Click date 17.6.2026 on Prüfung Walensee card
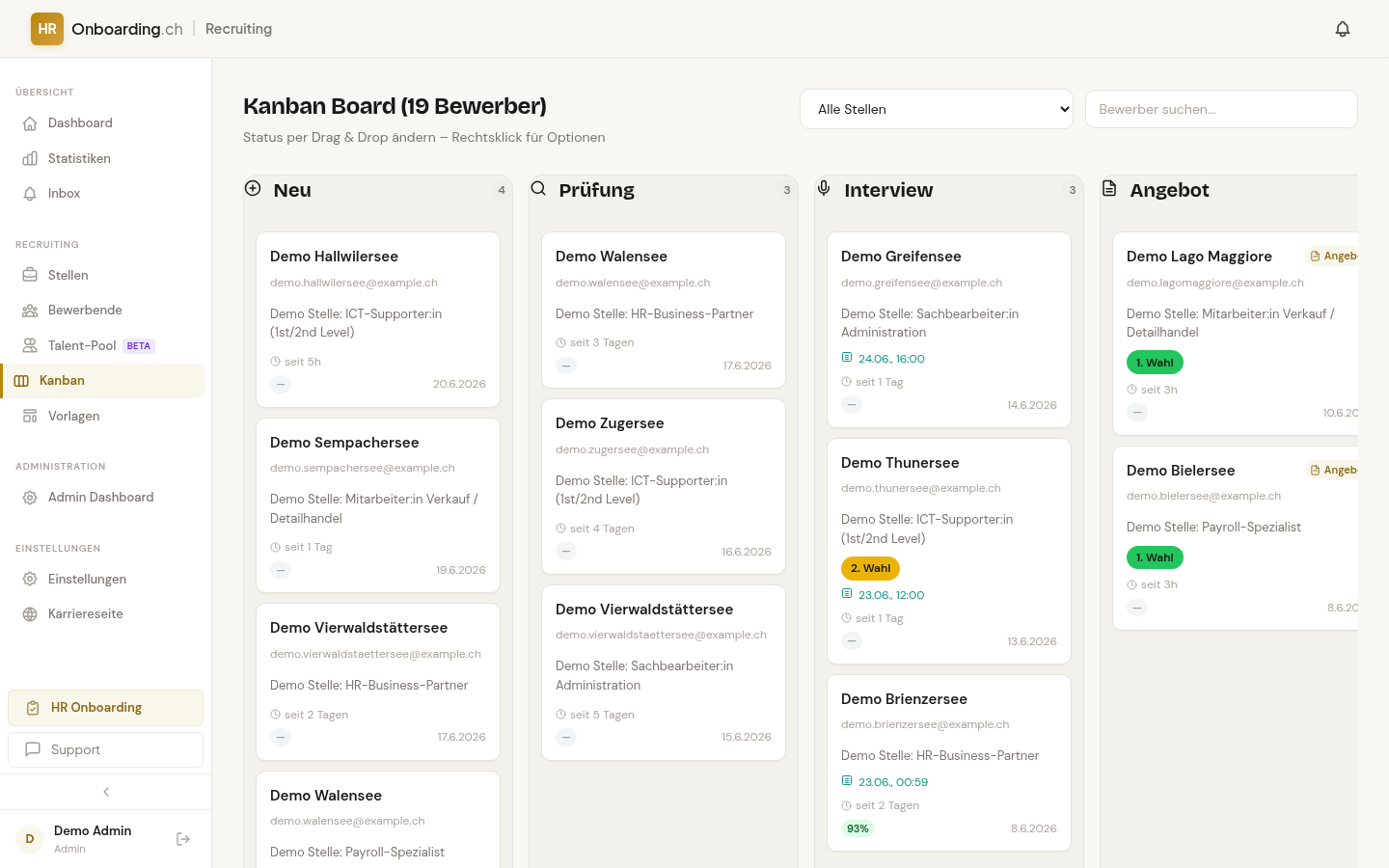 (748, 366)
